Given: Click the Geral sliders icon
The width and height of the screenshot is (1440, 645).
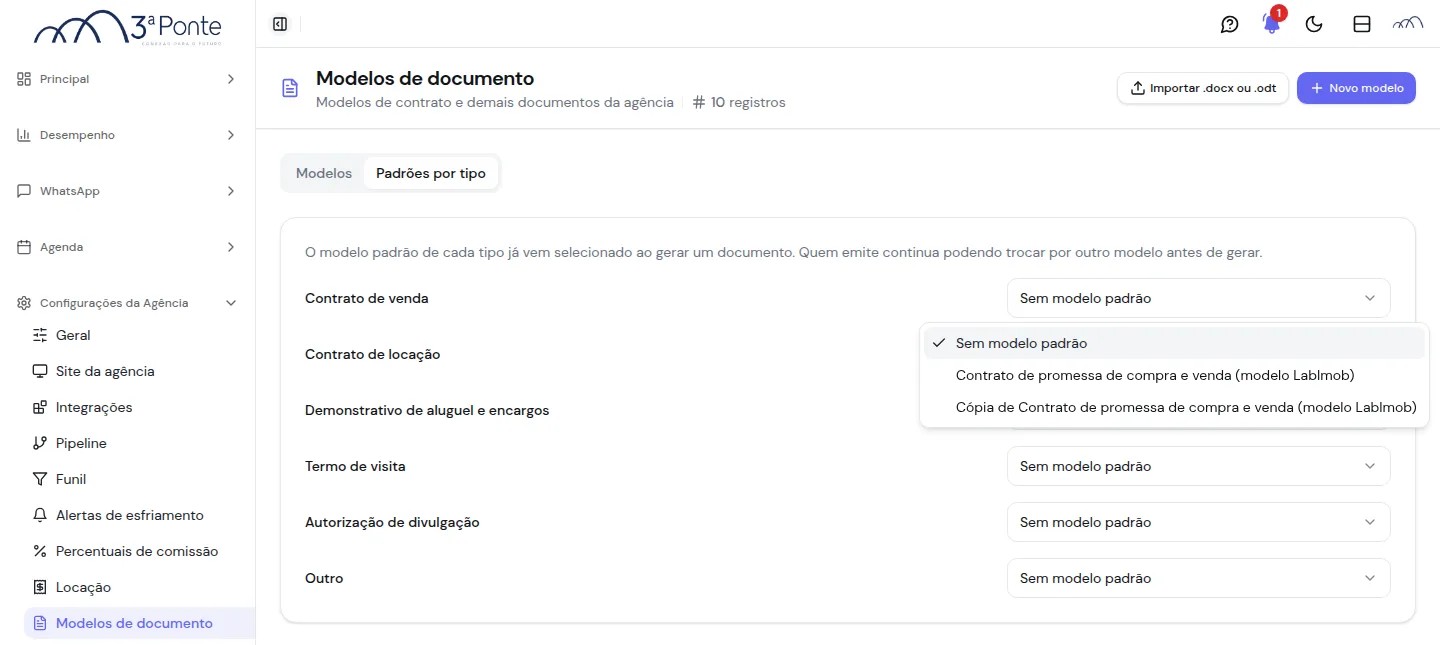Looking at the screenshot, I should [x=40, y=335].
